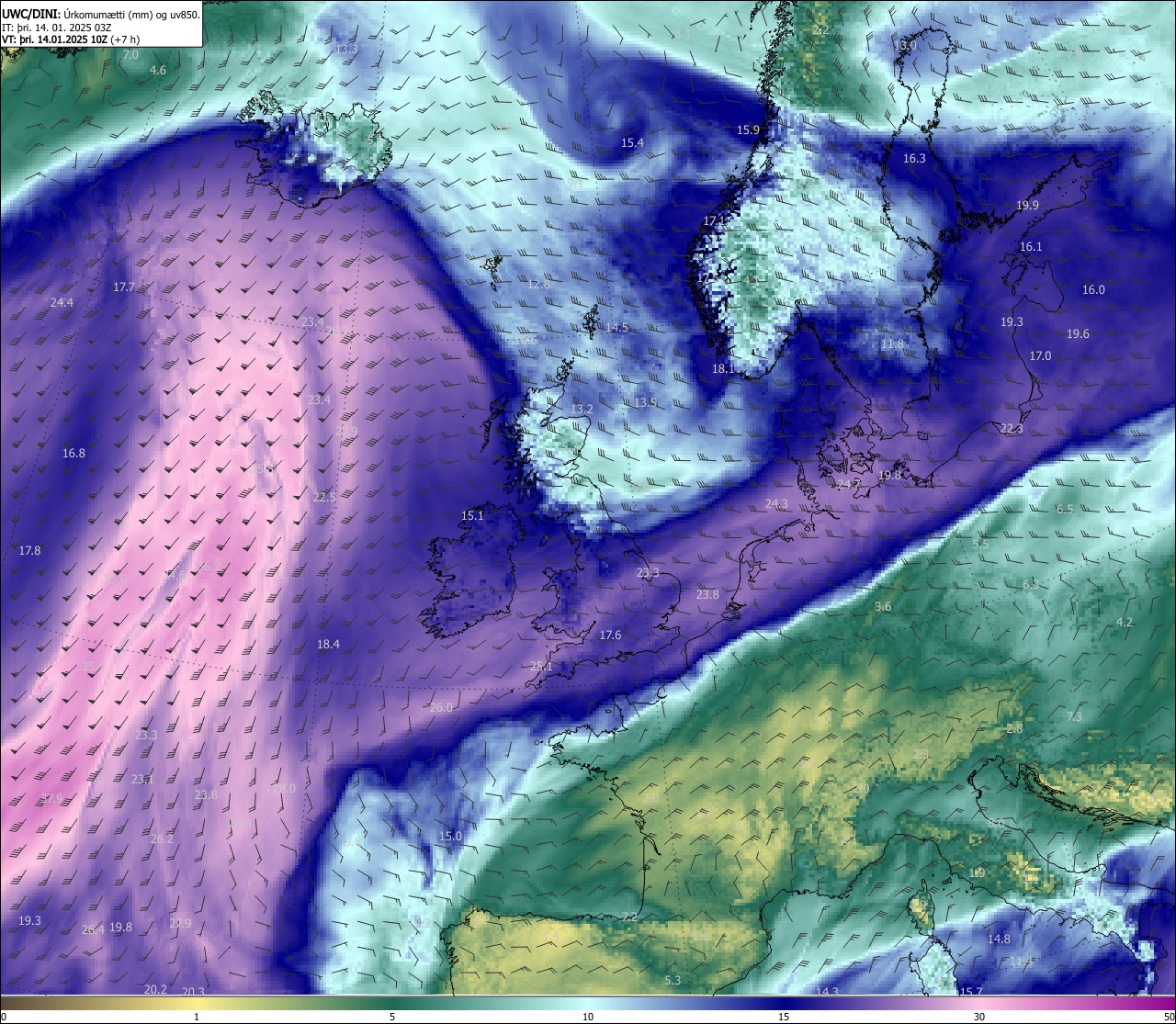Click the '3.6' value over Germany

[883, 607]
